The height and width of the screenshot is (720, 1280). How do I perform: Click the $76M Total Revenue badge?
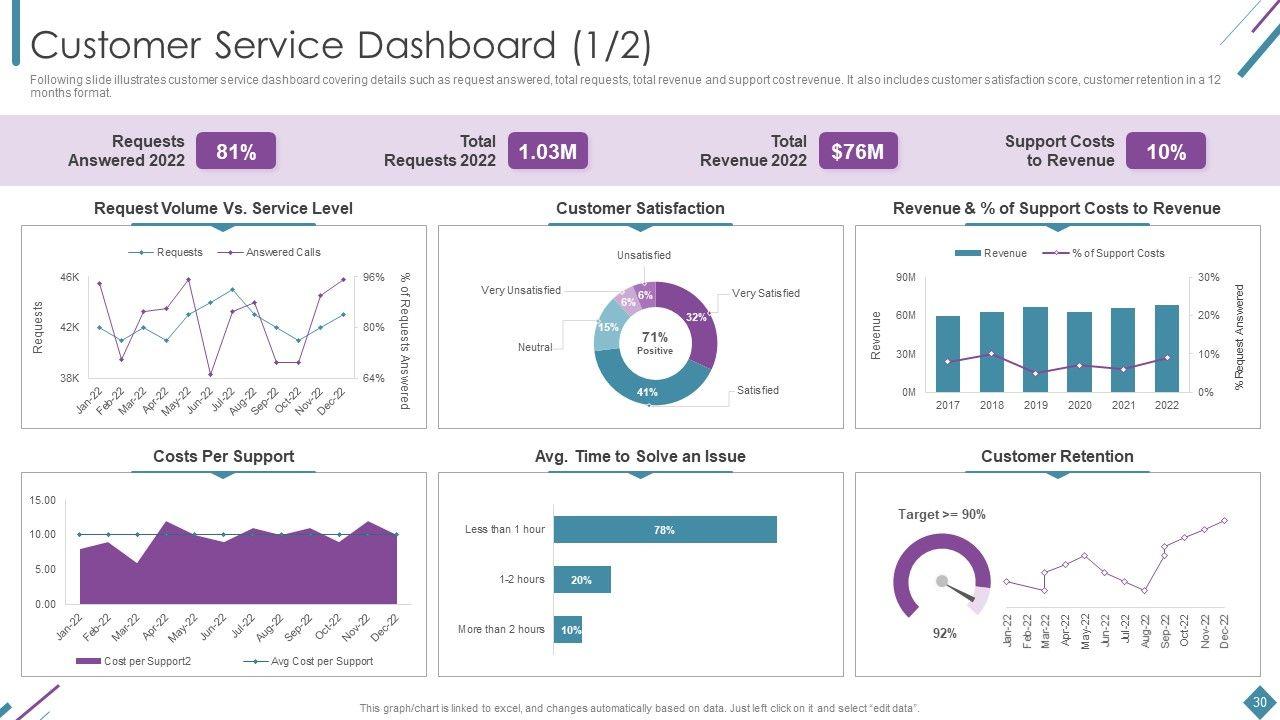pyautogui.click(x=857, y=152)
